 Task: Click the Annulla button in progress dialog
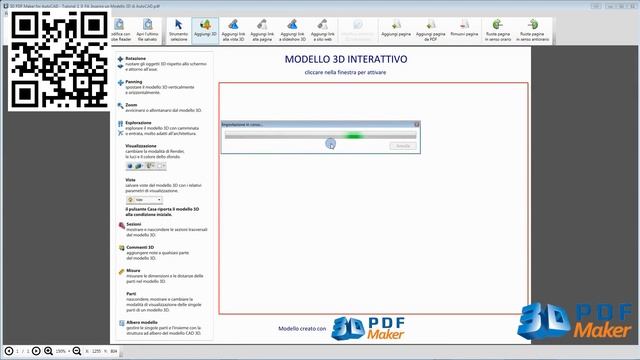(x=403, y=146)
